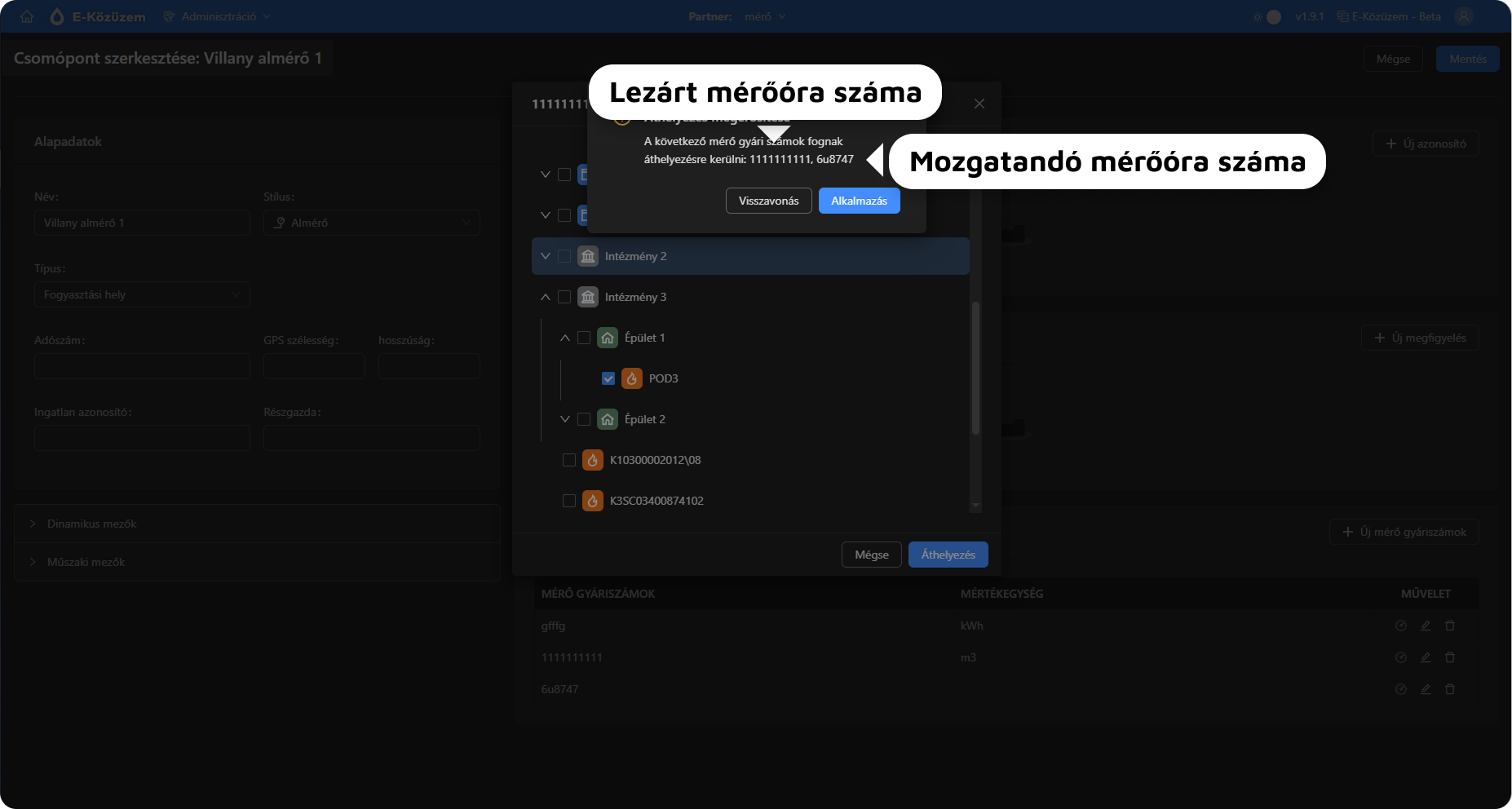Collapse the Épület 1 tree branch
The height and width of the screenshot is (809, 1512).
(x=564, y=337)
